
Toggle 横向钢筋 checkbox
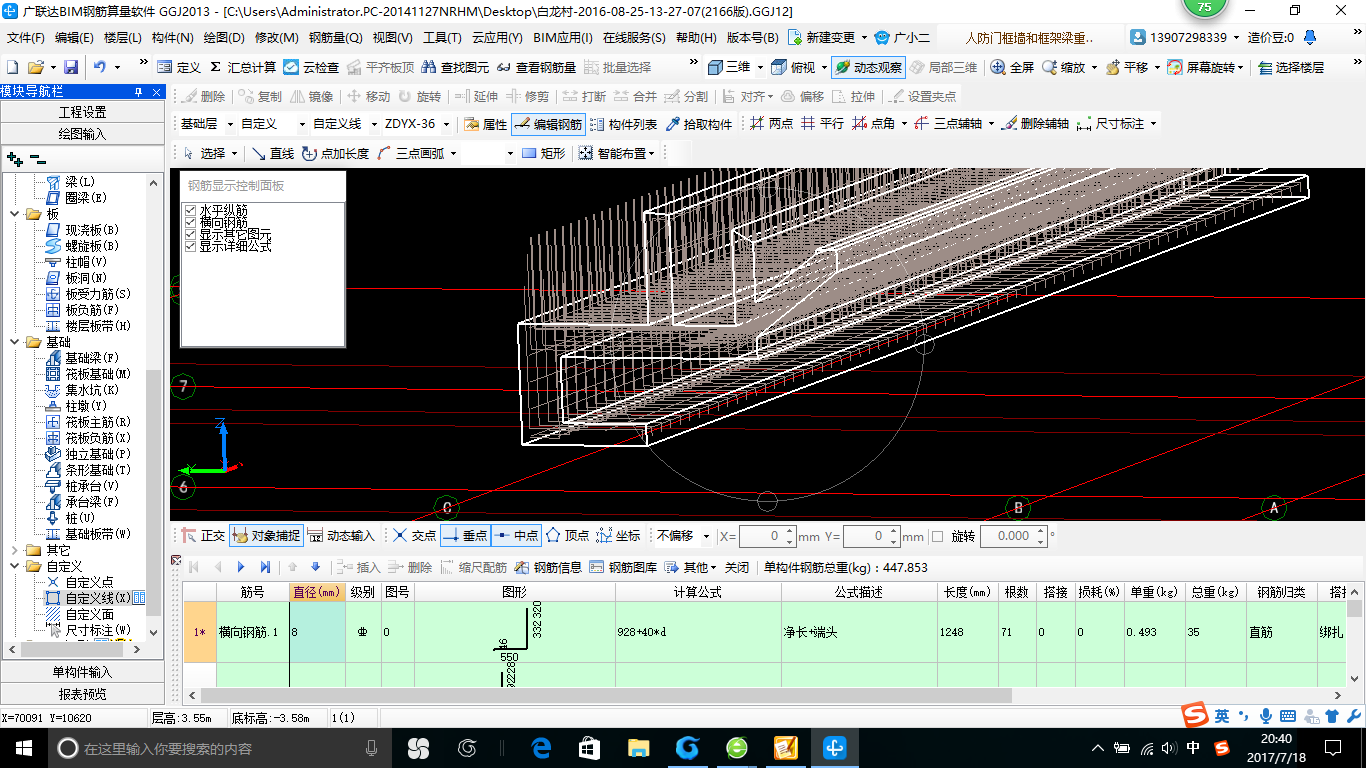[x=190, y=222]
